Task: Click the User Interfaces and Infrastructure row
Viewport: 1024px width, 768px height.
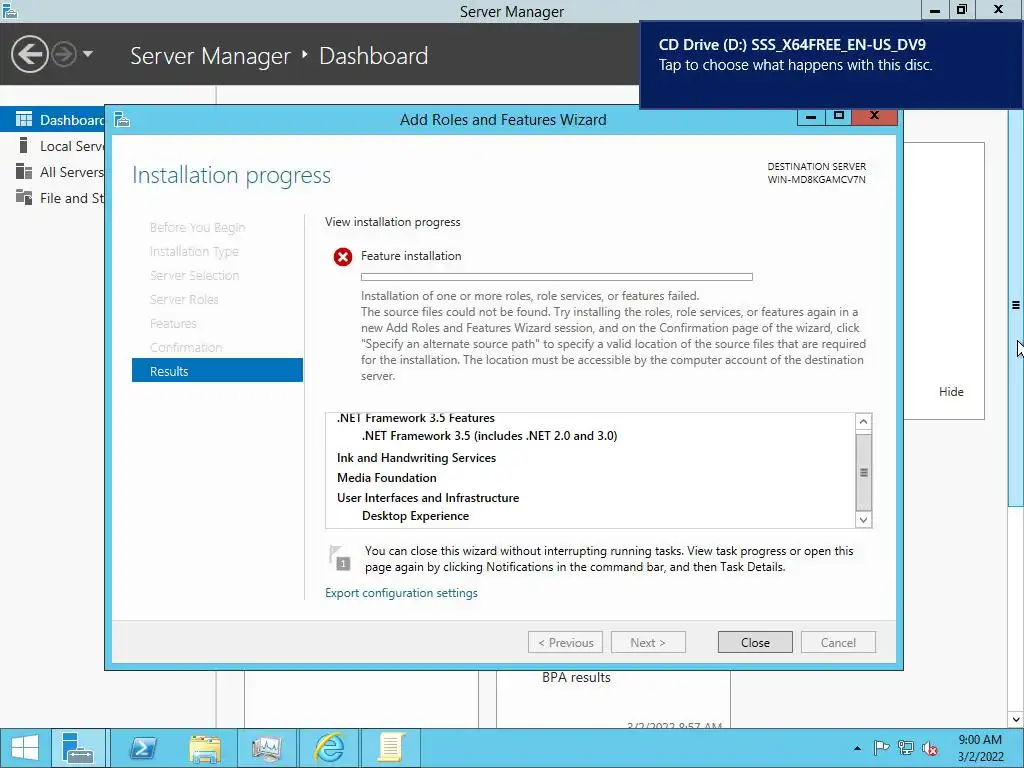Action: (428, 498)
